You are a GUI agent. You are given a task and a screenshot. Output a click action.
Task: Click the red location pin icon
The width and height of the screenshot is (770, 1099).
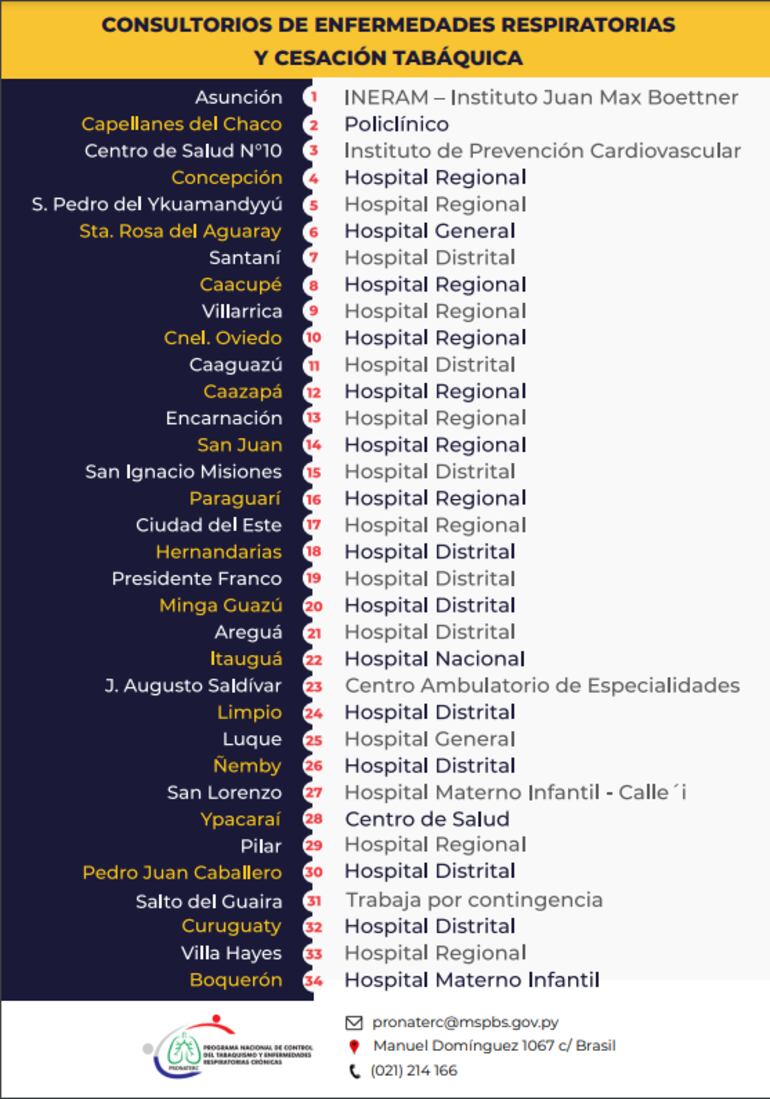point(353,1046)
